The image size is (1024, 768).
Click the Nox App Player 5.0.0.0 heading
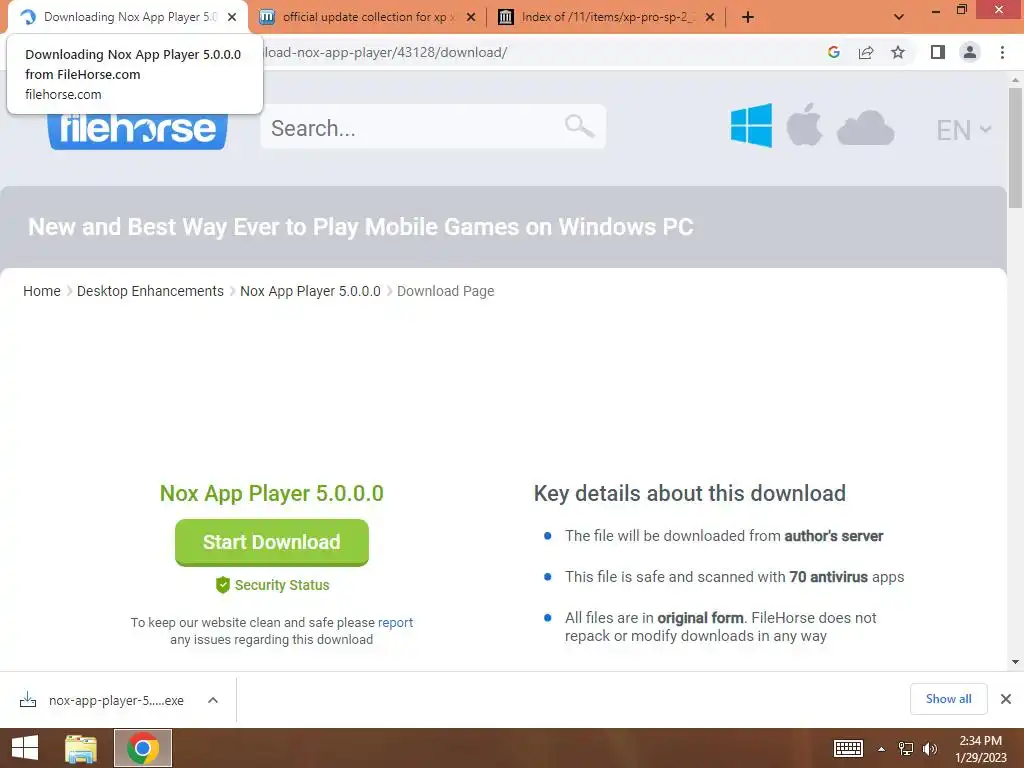click(272, 493)
